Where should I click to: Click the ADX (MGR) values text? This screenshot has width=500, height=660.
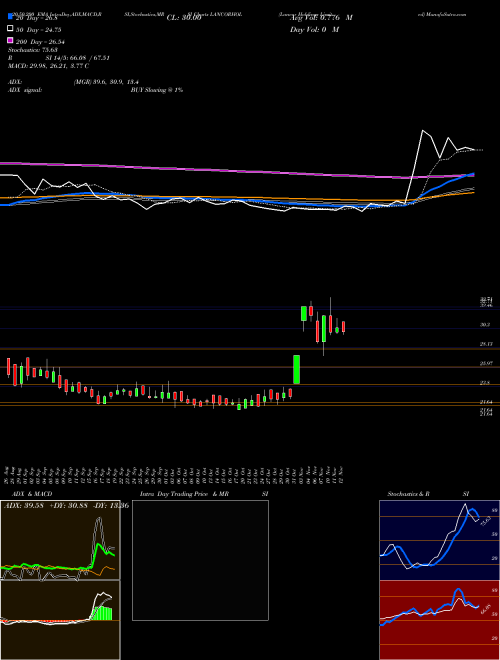click(106, 82)
